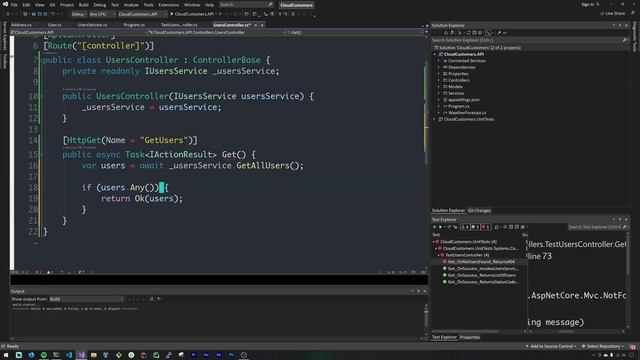Toggle the total tests filter badge showing 4

point(464,227)
